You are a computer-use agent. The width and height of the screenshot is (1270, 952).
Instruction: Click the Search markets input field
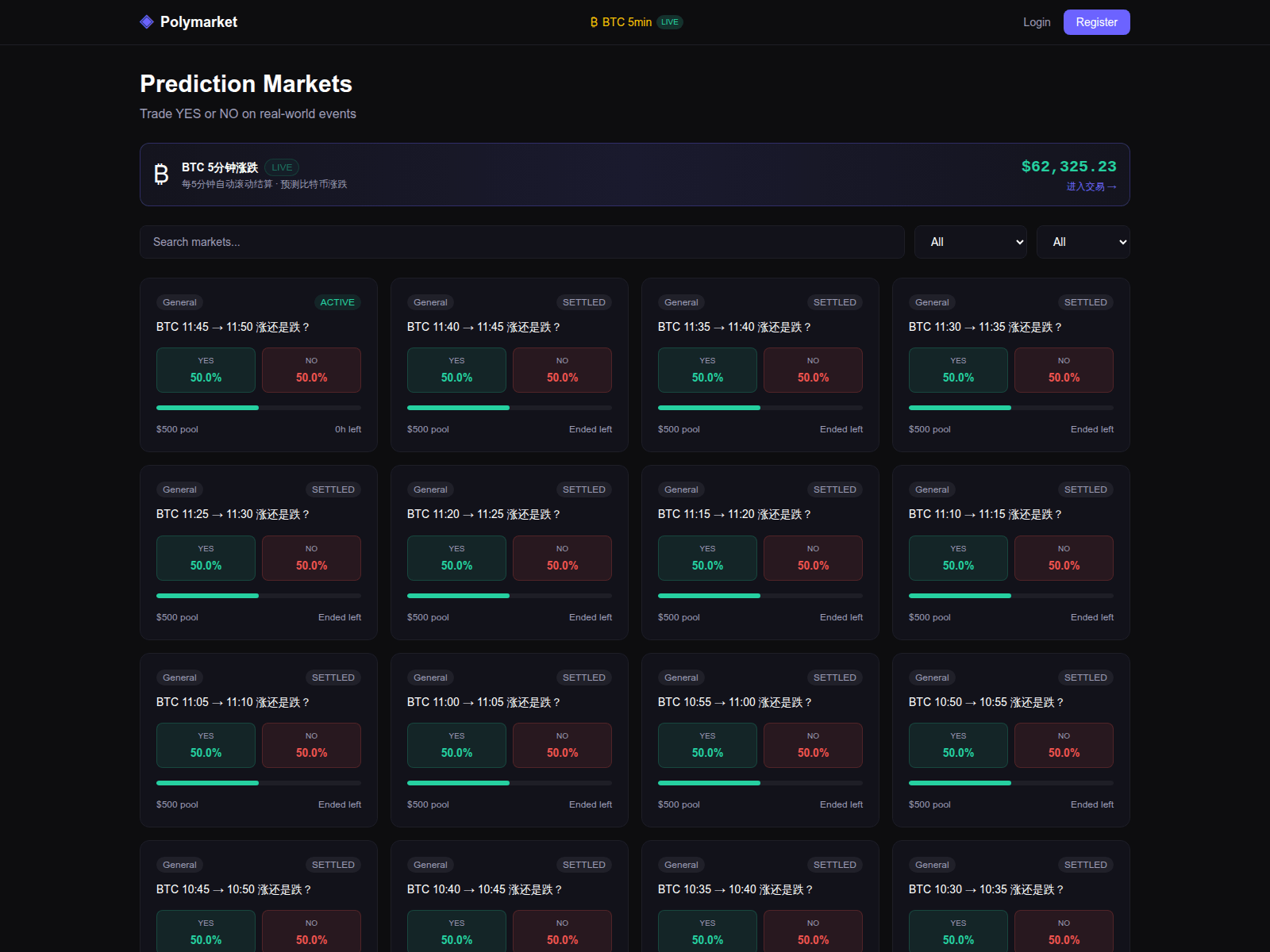(x=522, y=242)
